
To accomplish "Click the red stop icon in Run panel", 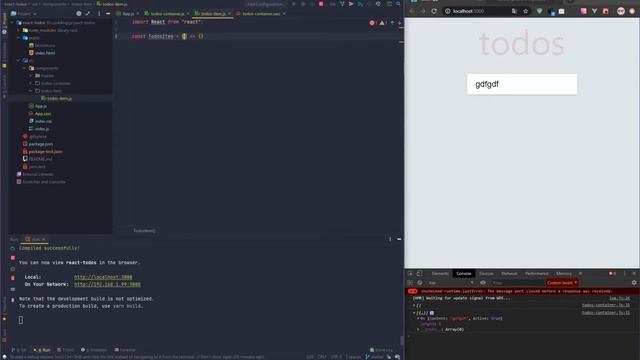I will pos(13,258).
